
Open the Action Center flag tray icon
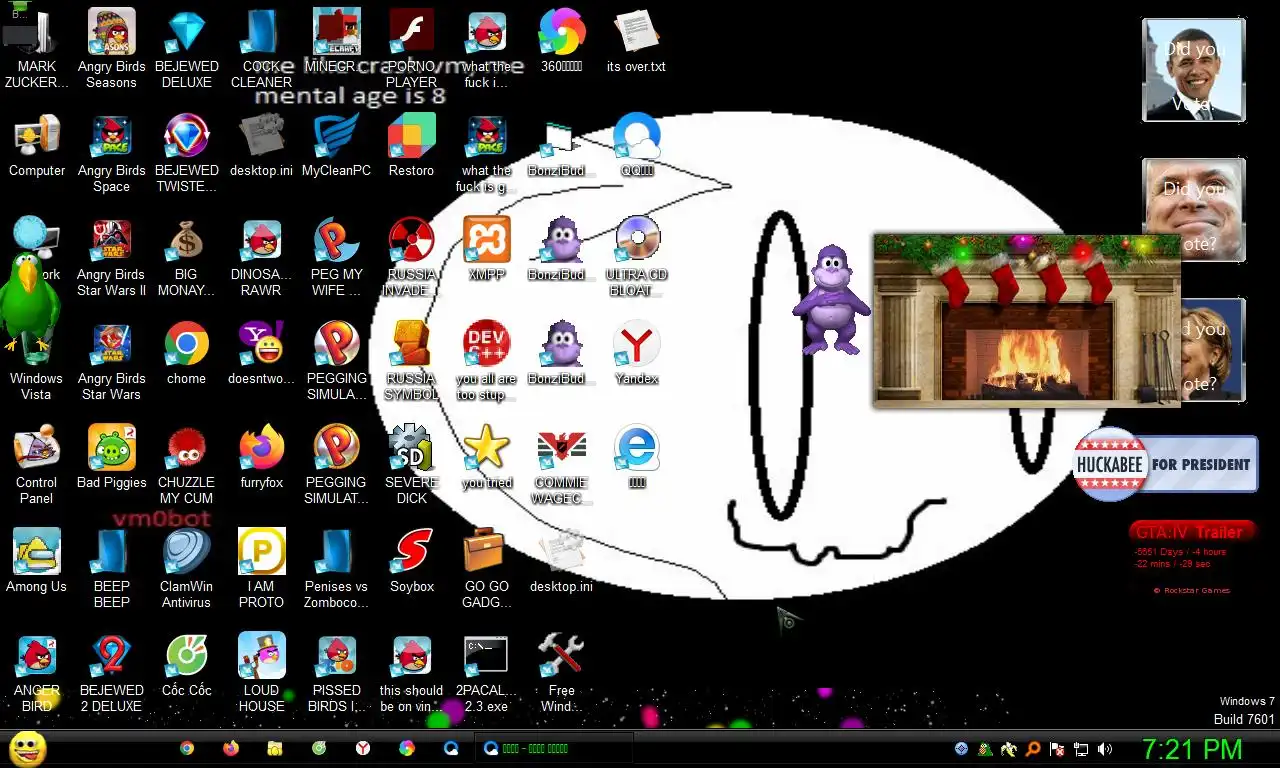[x=1057, y=749]
